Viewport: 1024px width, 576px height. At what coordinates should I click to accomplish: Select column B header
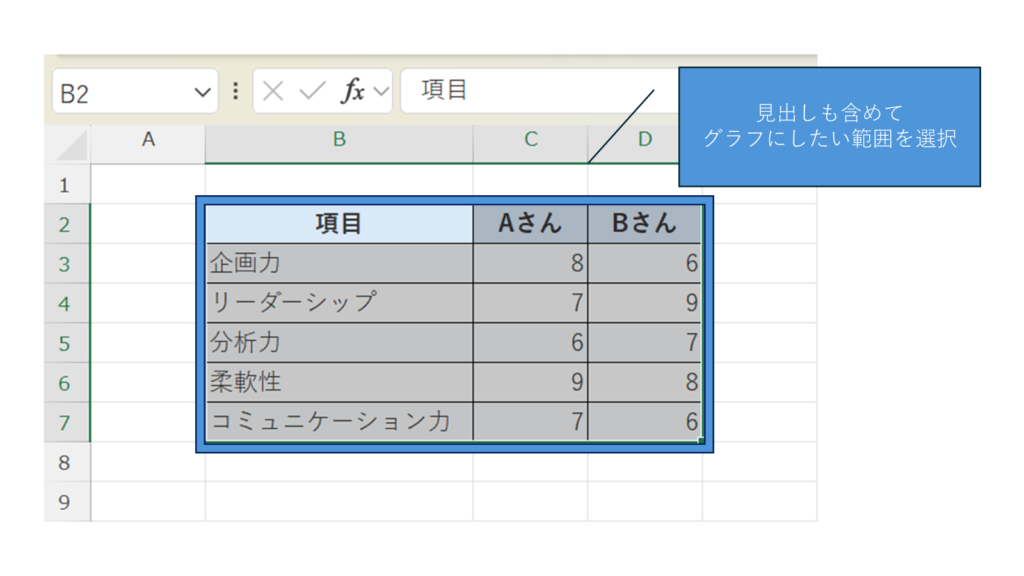tap(339, 140)
